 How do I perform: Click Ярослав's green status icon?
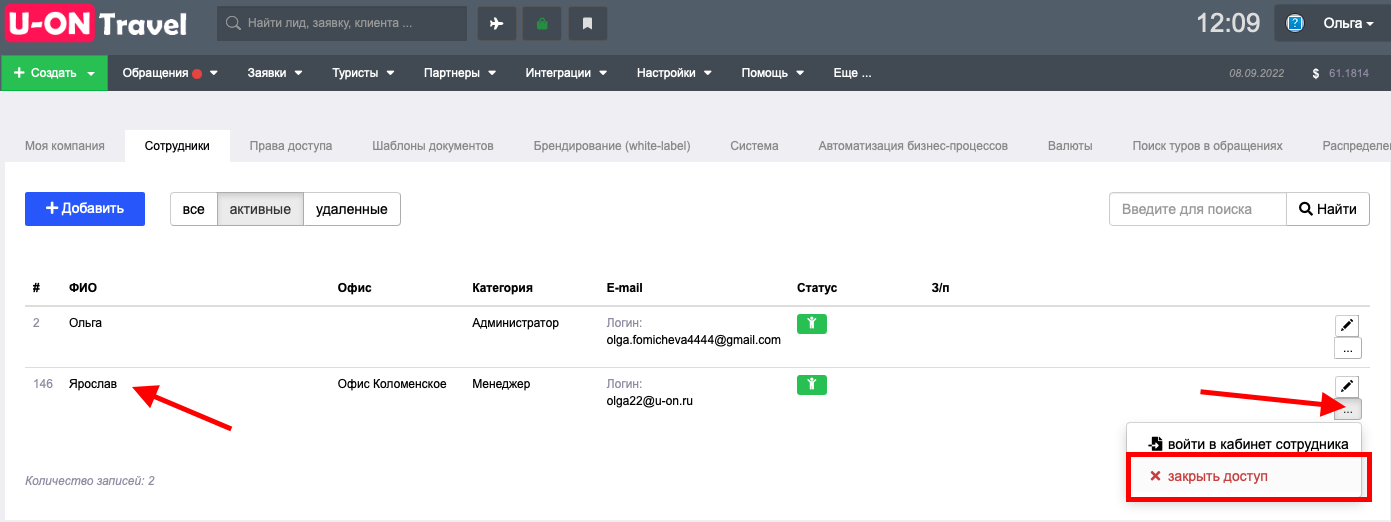coord(812,384)
